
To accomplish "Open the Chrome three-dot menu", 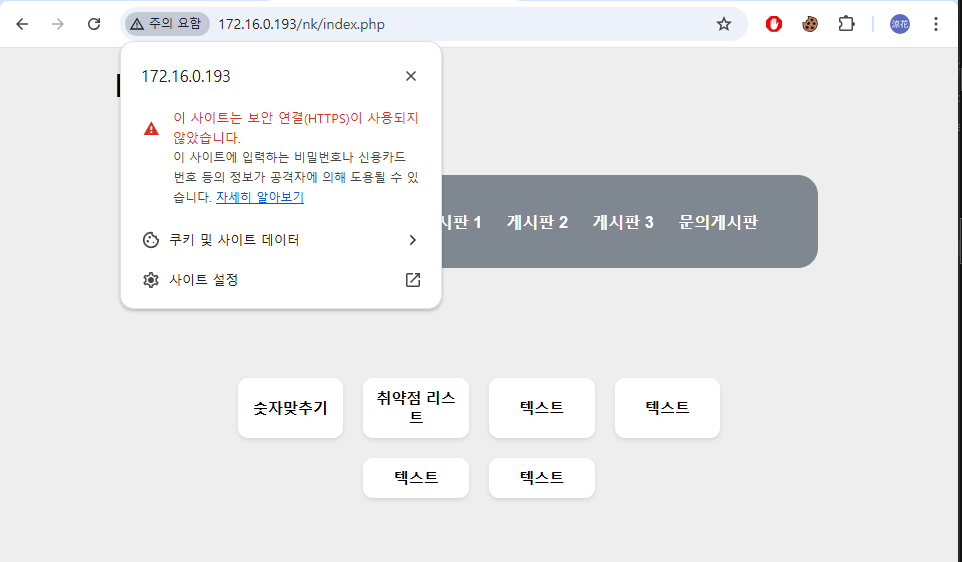I will pos(936,24).
